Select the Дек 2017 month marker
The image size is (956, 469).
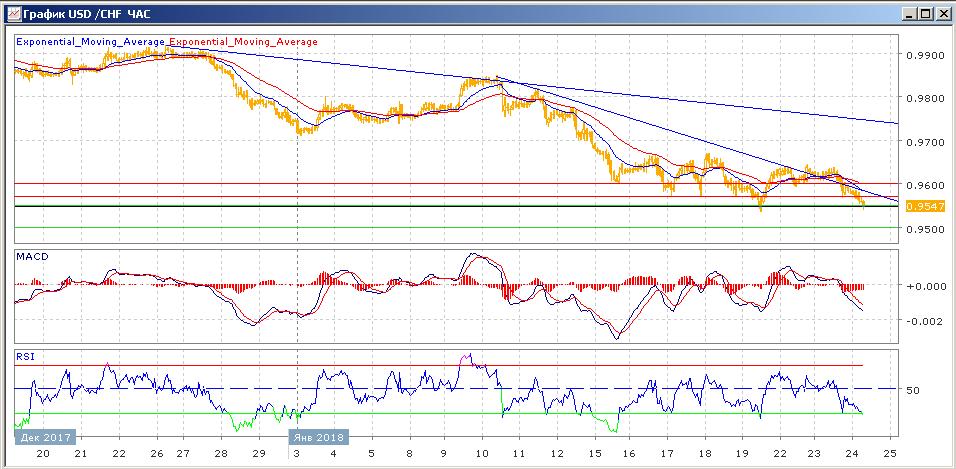45,437
